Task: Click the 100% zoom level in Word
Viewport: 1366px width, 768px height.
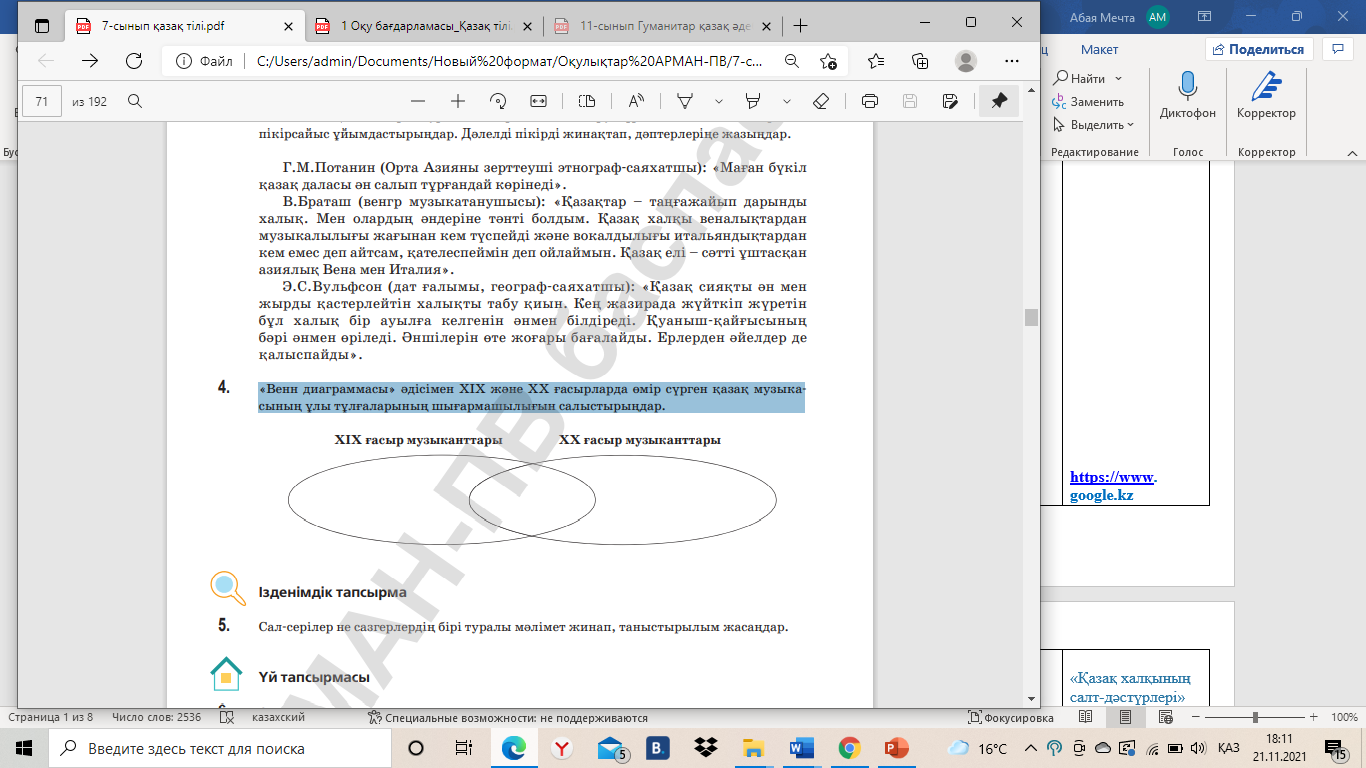Action: [1344, 718]
